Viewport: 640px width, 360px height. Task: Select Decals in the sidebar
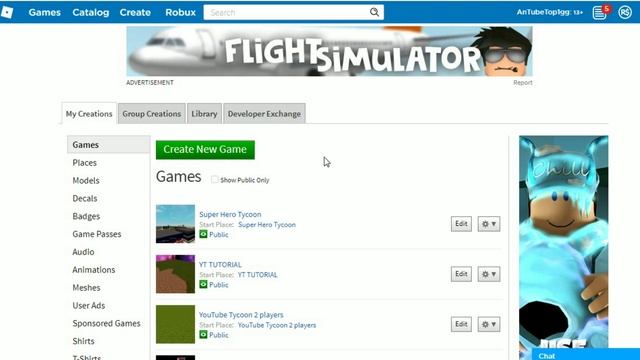click(x=85, y=198)
